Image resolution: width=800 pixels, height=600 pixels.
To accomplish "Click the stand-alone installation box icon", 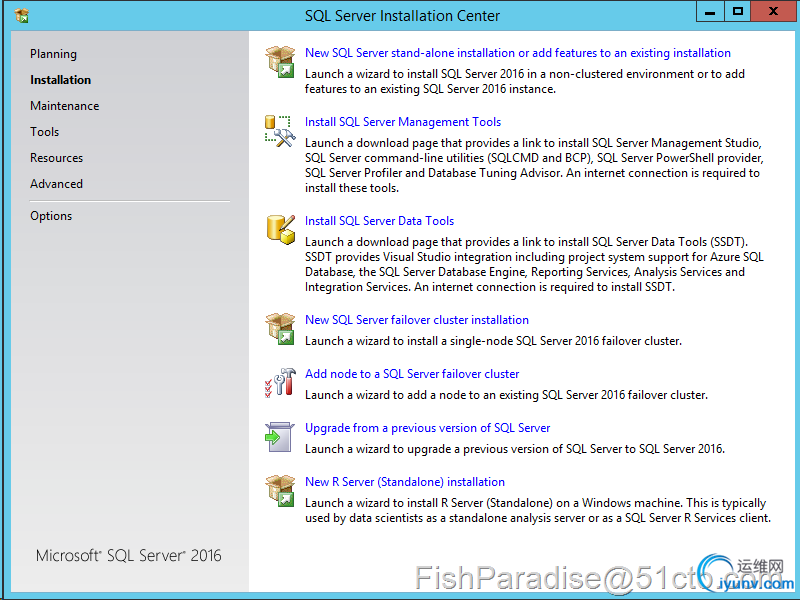I will [280, 61].
